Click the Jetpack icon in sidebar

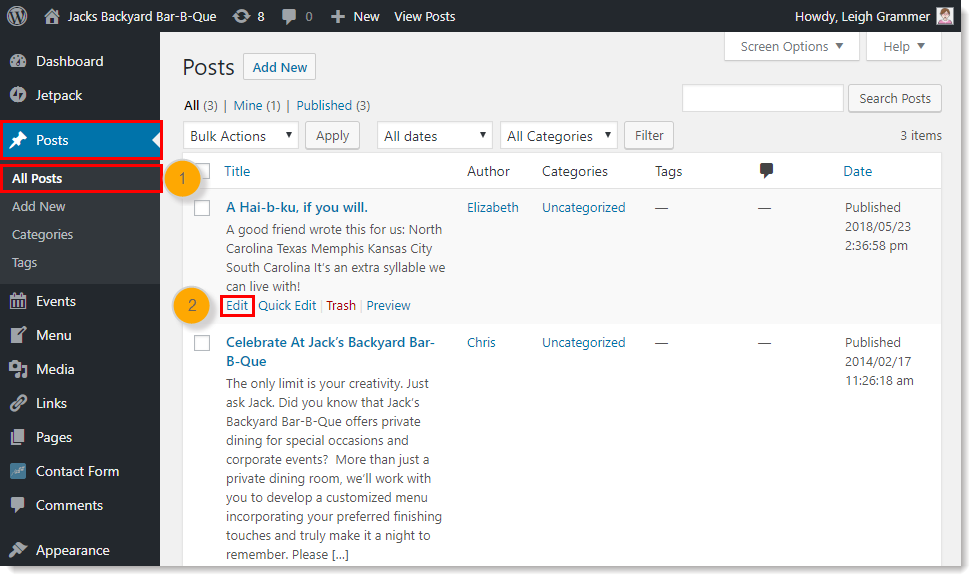18,95
